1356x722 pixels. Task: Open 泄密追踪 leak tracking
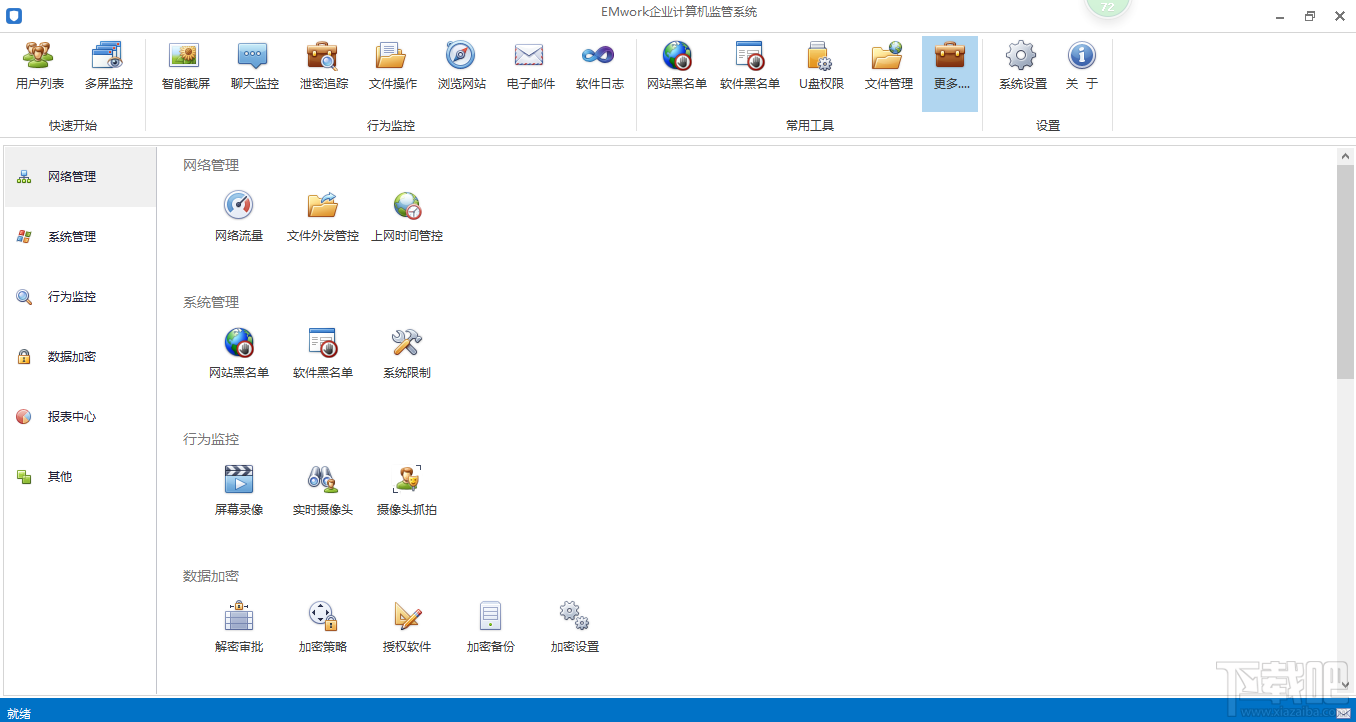pos(322,64)
